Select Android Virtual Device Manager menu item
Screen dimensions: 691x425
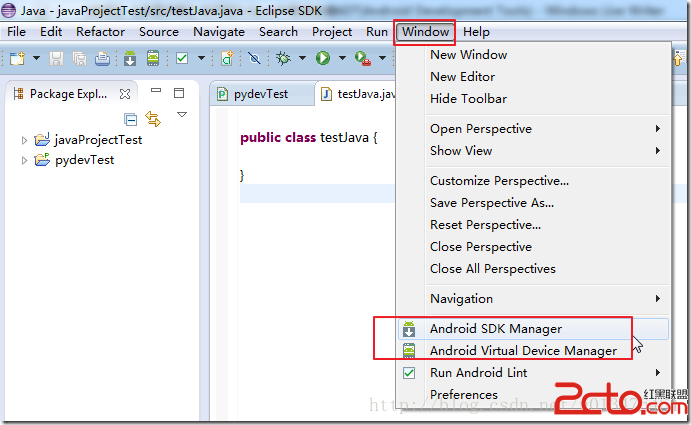click(533, 351)
